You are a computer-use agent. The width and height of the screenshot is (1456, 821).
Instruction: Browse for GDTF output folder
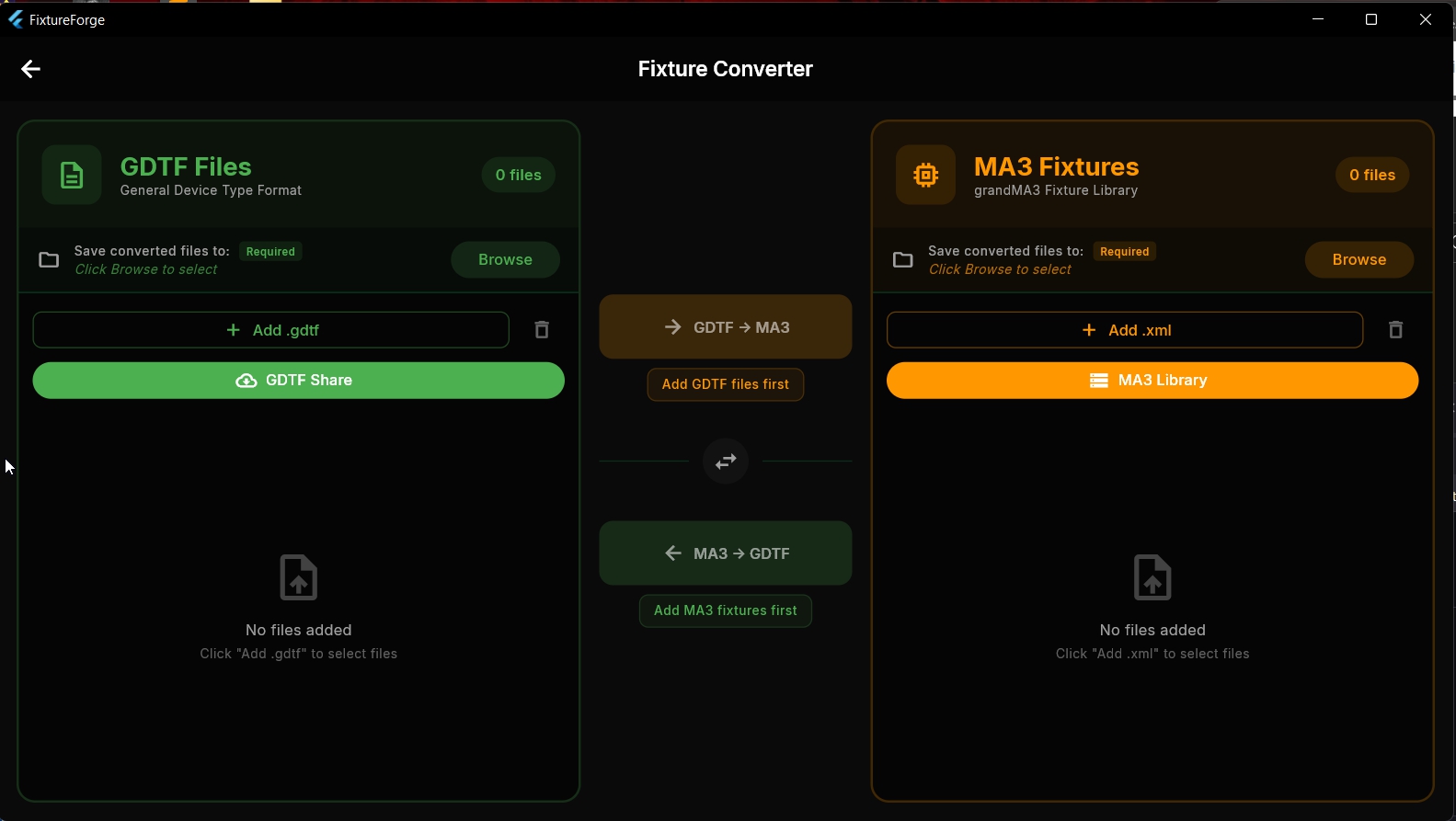(x=505, y=259)
